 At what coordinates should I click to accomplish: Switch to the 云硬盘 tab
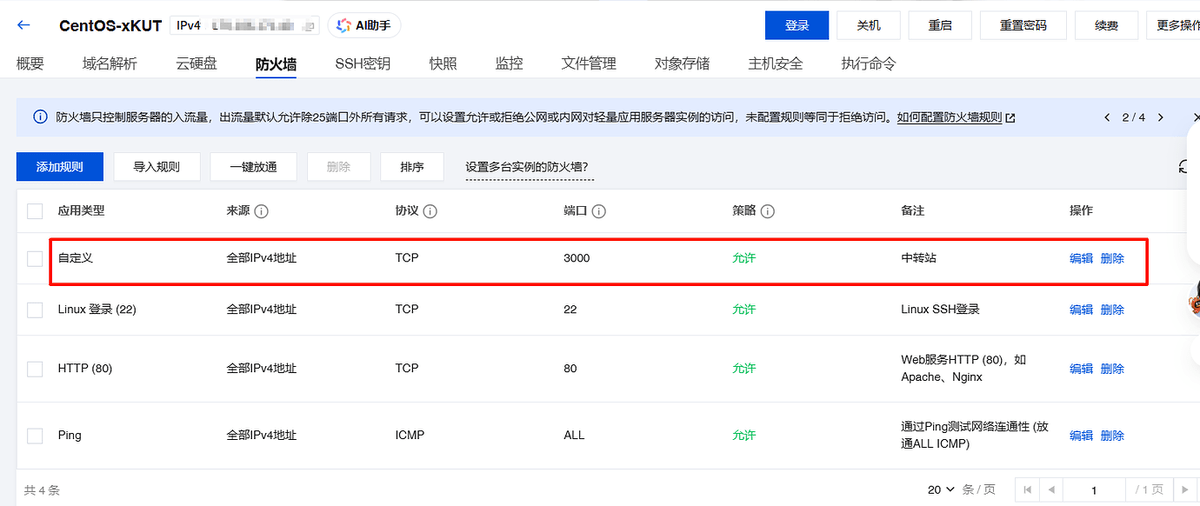point(196,63)
